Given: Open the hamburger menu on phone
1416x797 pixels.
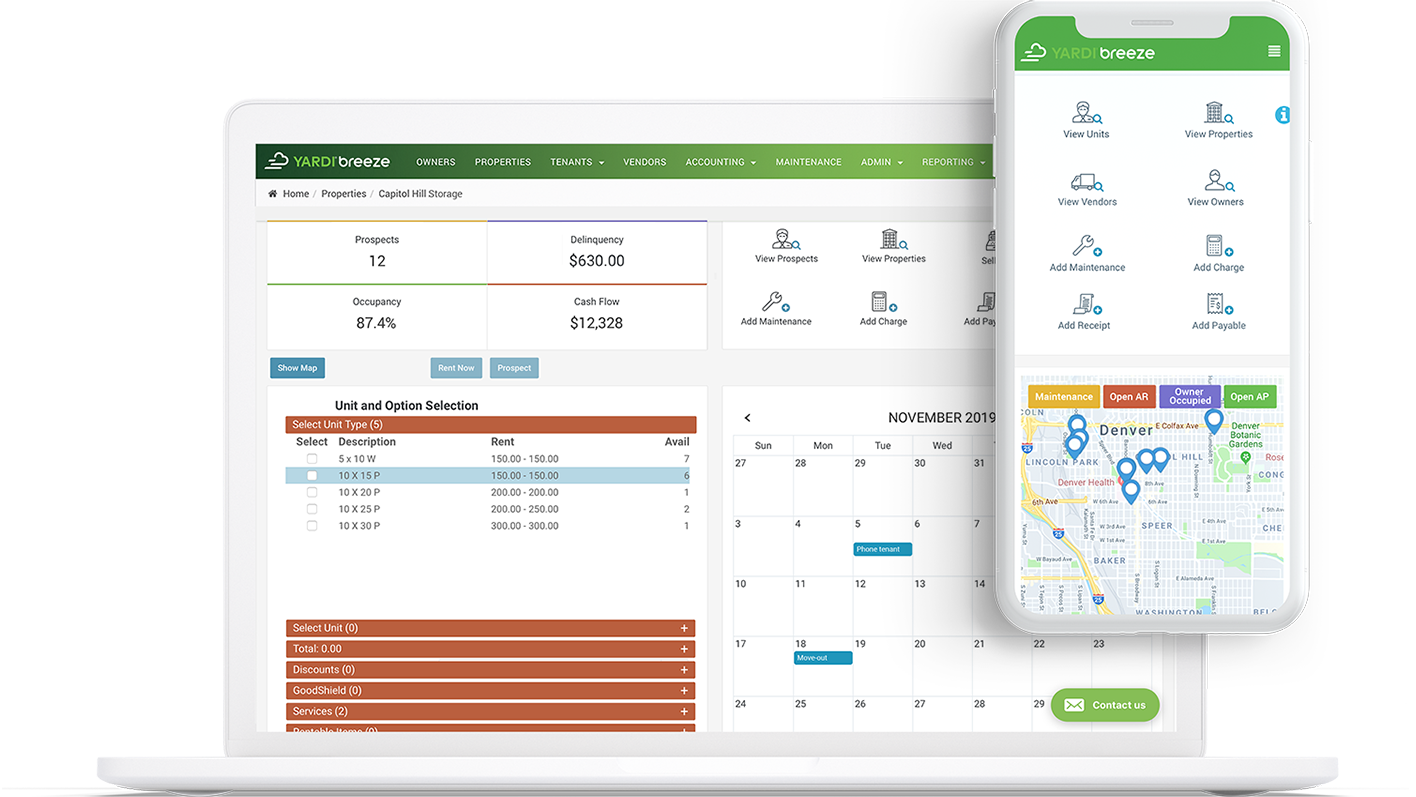Looking at the screenshot, I should 1273,52.
